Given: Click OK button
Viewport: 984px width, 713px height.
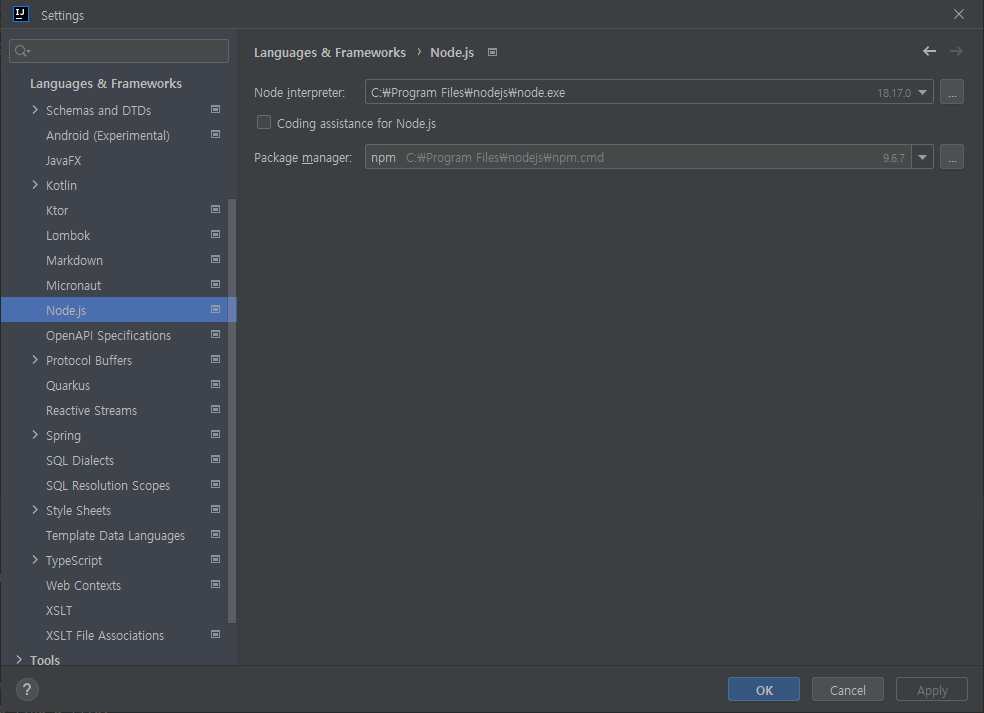Looking at the screenshot, I should [764, 690].
